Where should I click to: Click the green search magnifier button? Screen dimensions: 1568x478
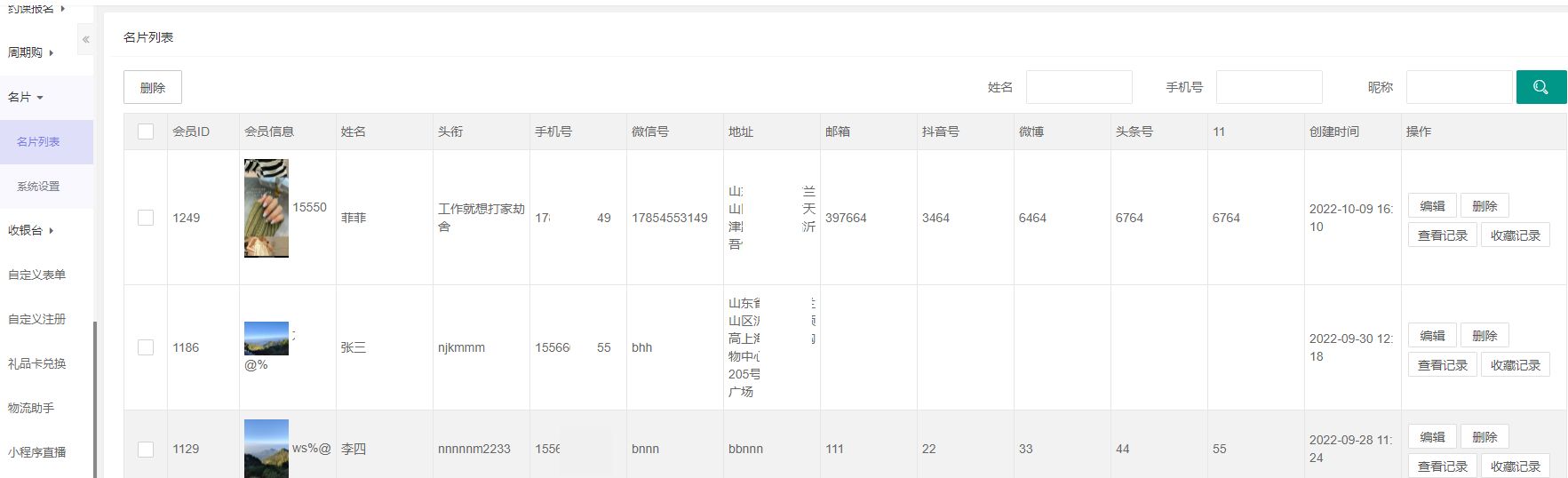point(1540,87)
